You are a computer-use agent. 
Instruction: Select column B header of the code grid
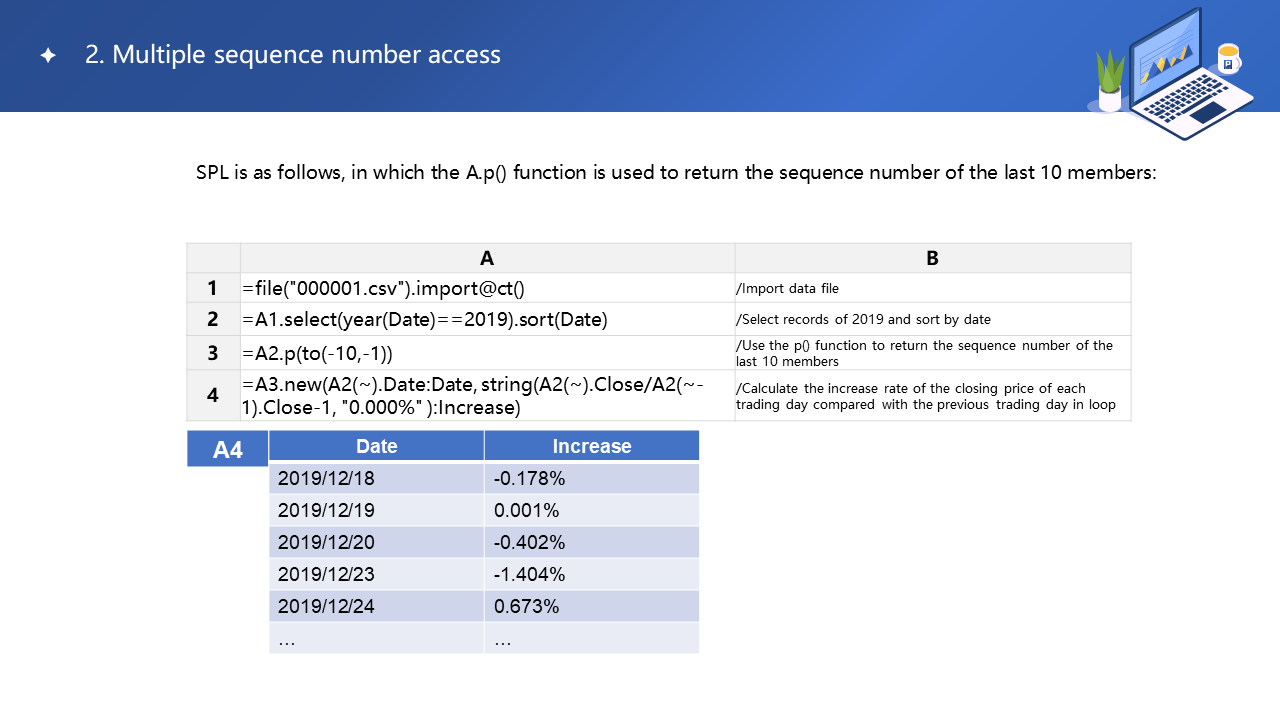pos(932,258)
